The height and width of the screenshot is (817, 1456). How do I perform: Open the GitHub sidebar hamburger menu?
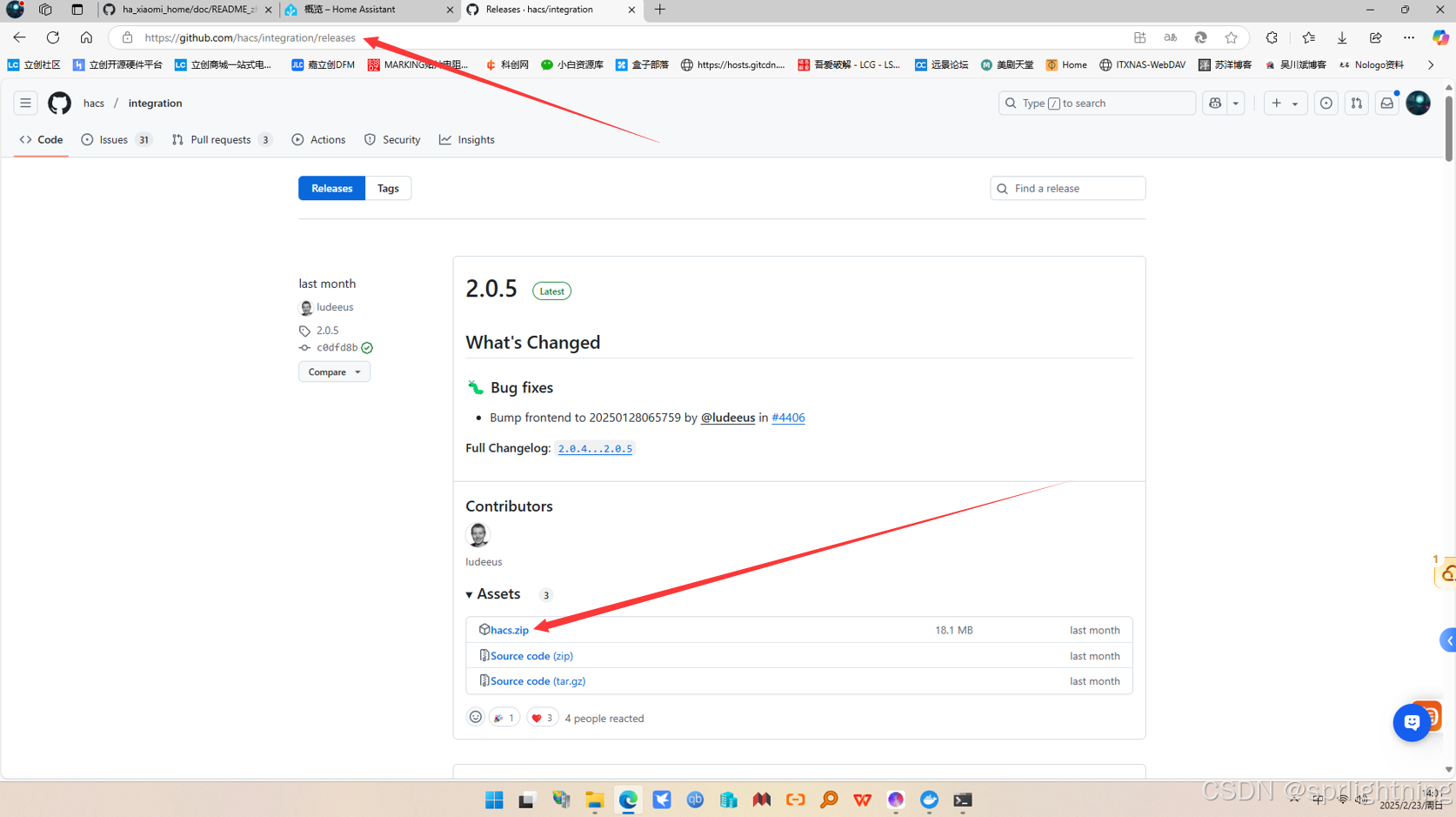(25, 103)
